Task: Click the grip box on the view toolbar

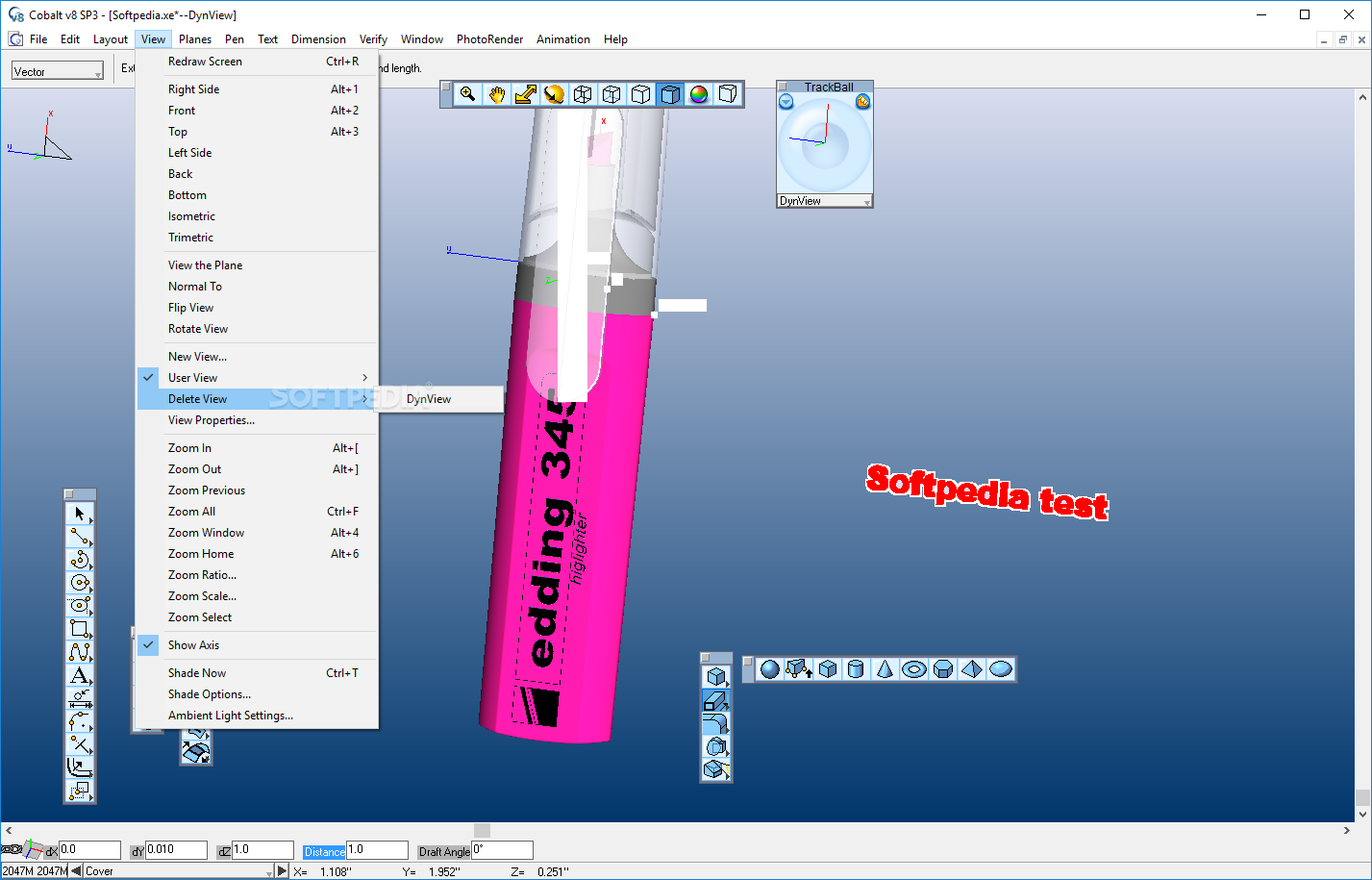Action: [446, 88]
